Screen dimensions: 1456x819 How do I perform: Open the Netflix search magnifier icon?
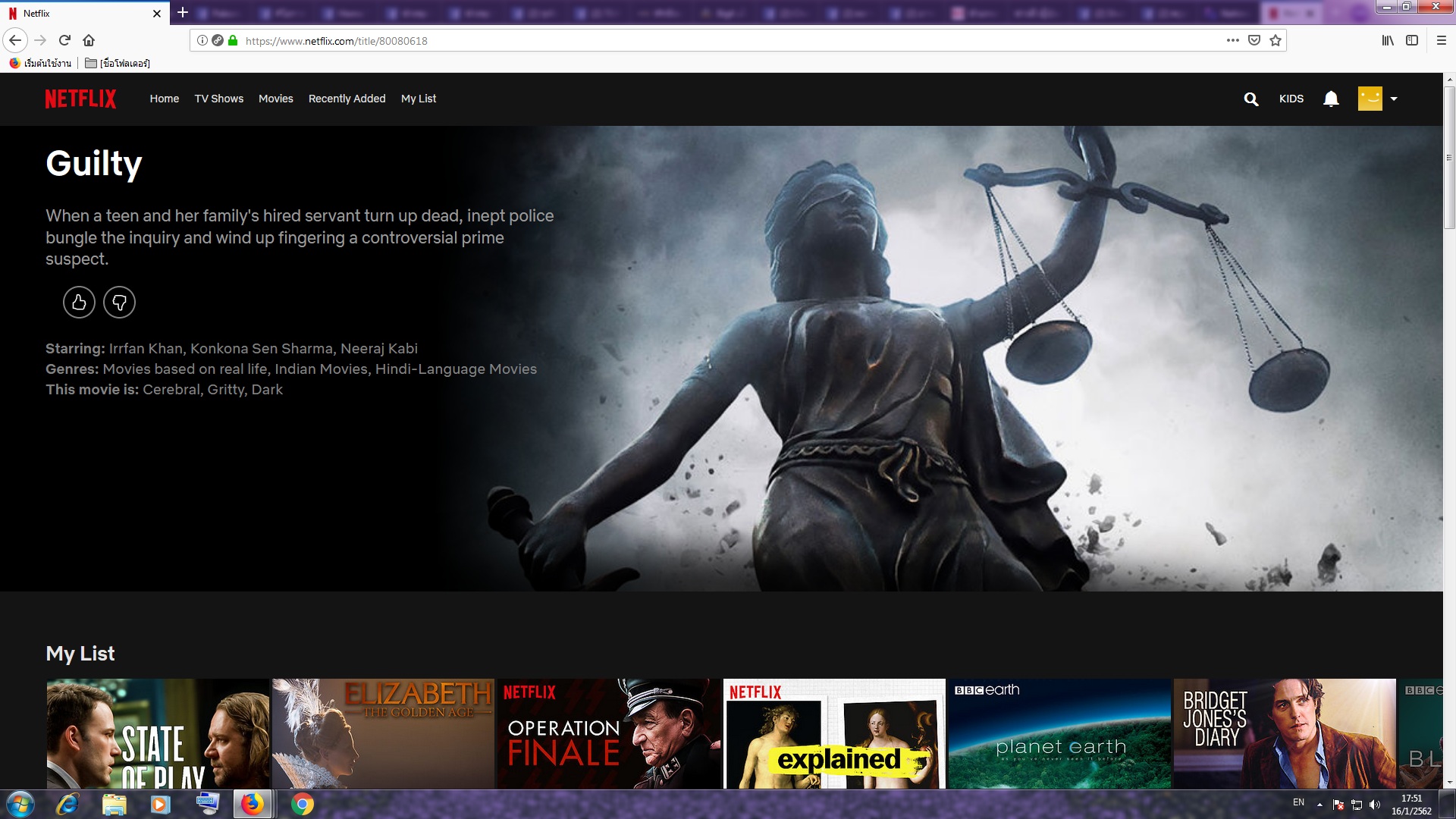[x=1251, y=99]
